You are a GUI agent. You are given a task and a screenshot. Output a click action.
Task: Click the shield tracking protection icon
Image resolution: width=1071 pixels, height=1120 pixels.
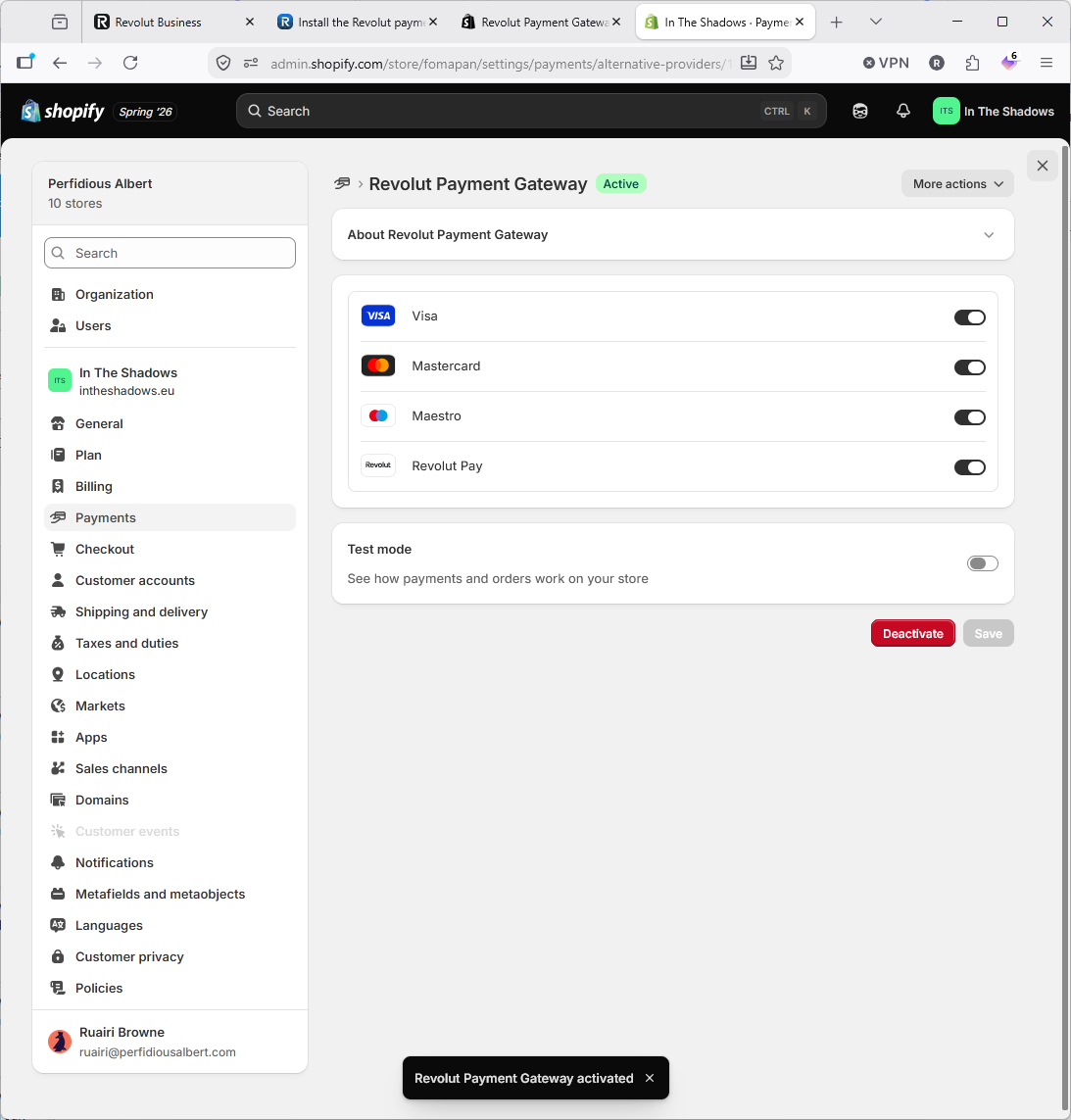[223, 63]
